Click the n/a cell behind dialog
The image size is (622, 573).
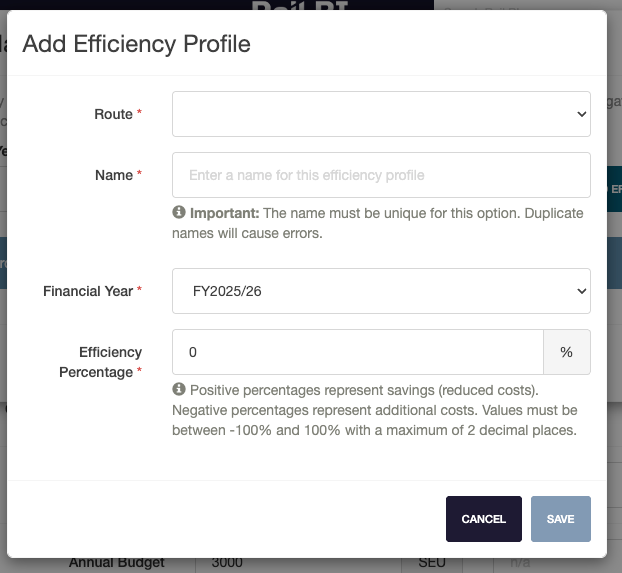(x=520, y=563)
